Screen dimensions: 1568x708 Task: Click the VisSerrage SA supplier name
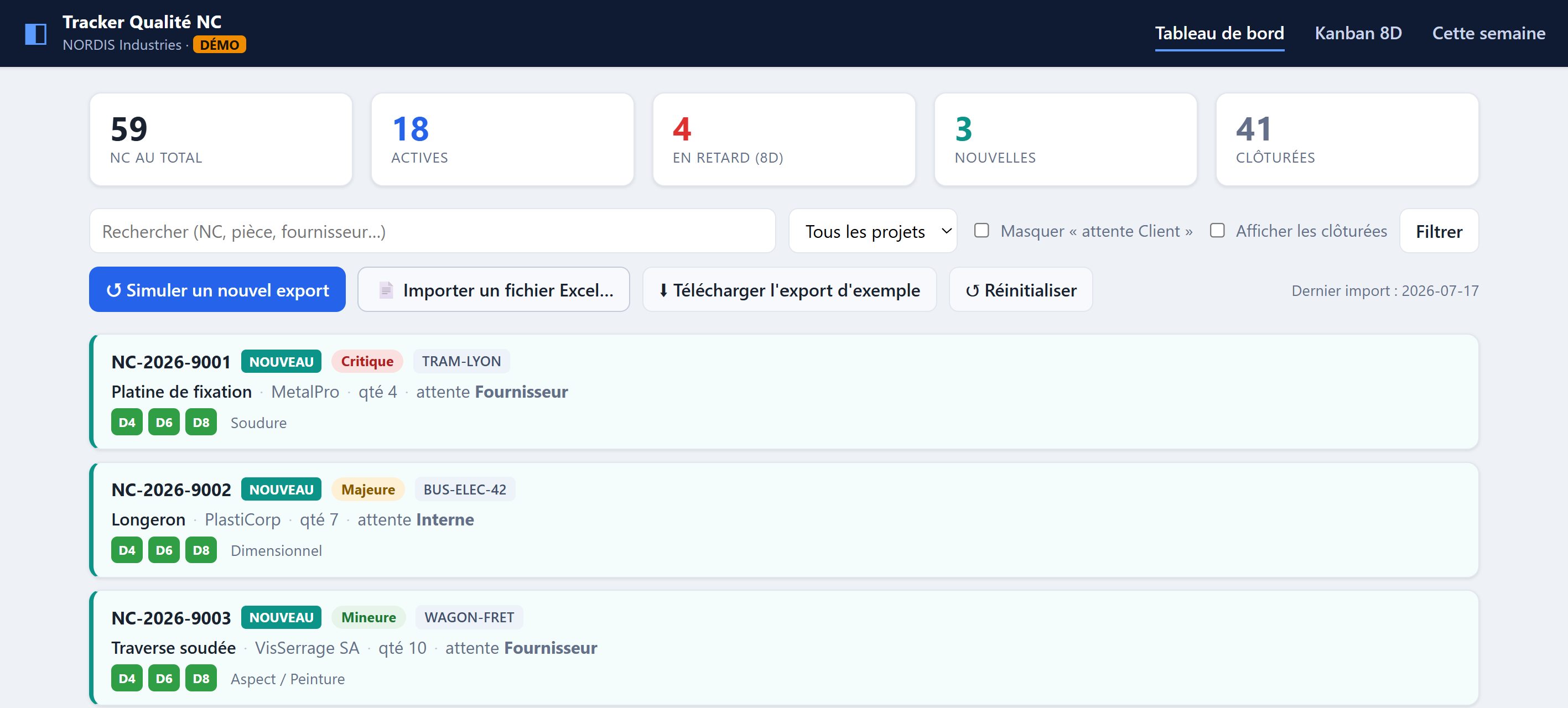click(x=307, y=648)
